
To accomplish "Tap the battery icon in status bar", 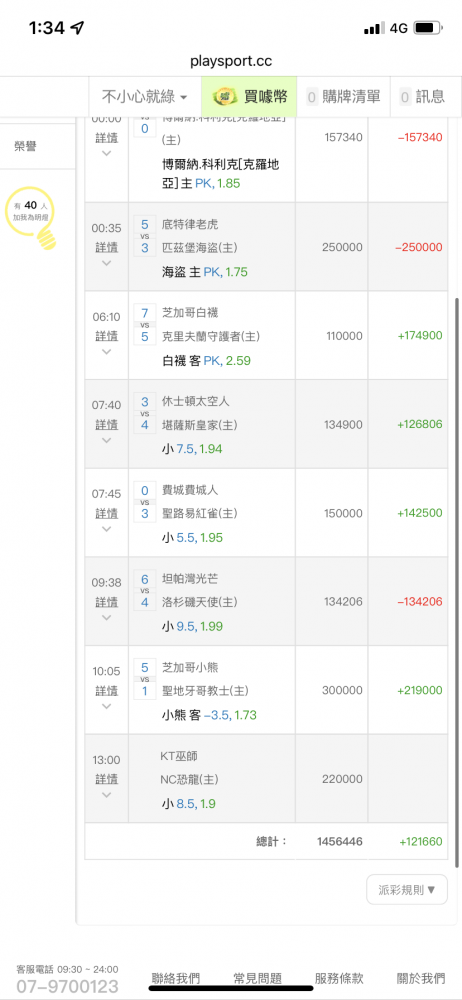I will click(428, 28).
